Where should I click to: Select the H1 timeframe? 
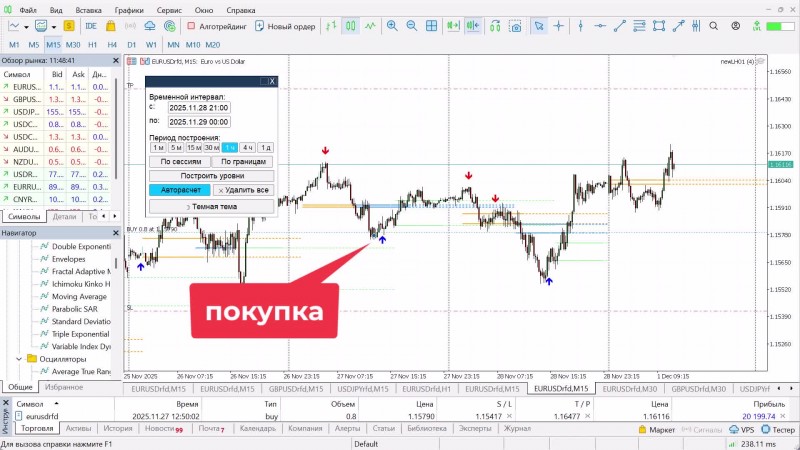pos(92,45)
